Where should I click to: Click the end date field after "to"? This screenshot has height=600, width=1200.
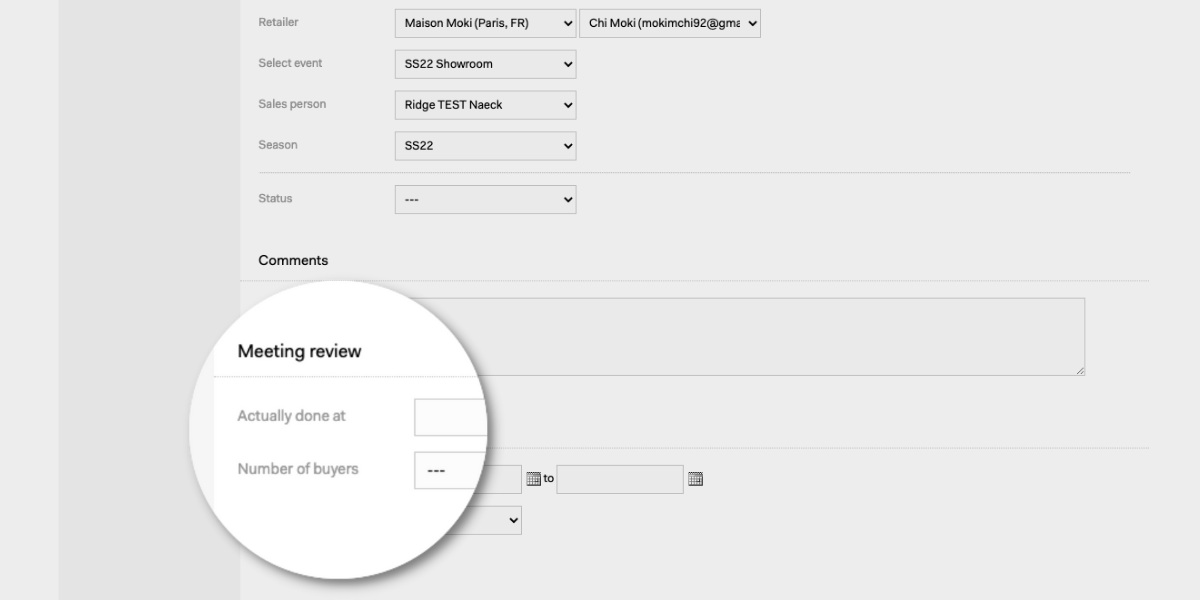click(x=620, y=479)
